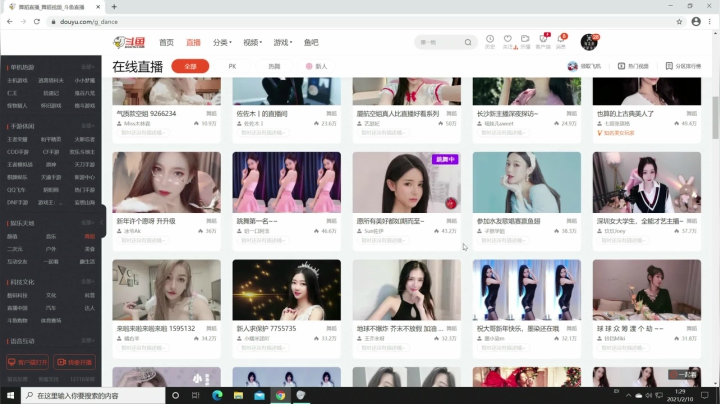Expand 全部 next to 单机热游
The image size is (720, 404).
[87, 67]
